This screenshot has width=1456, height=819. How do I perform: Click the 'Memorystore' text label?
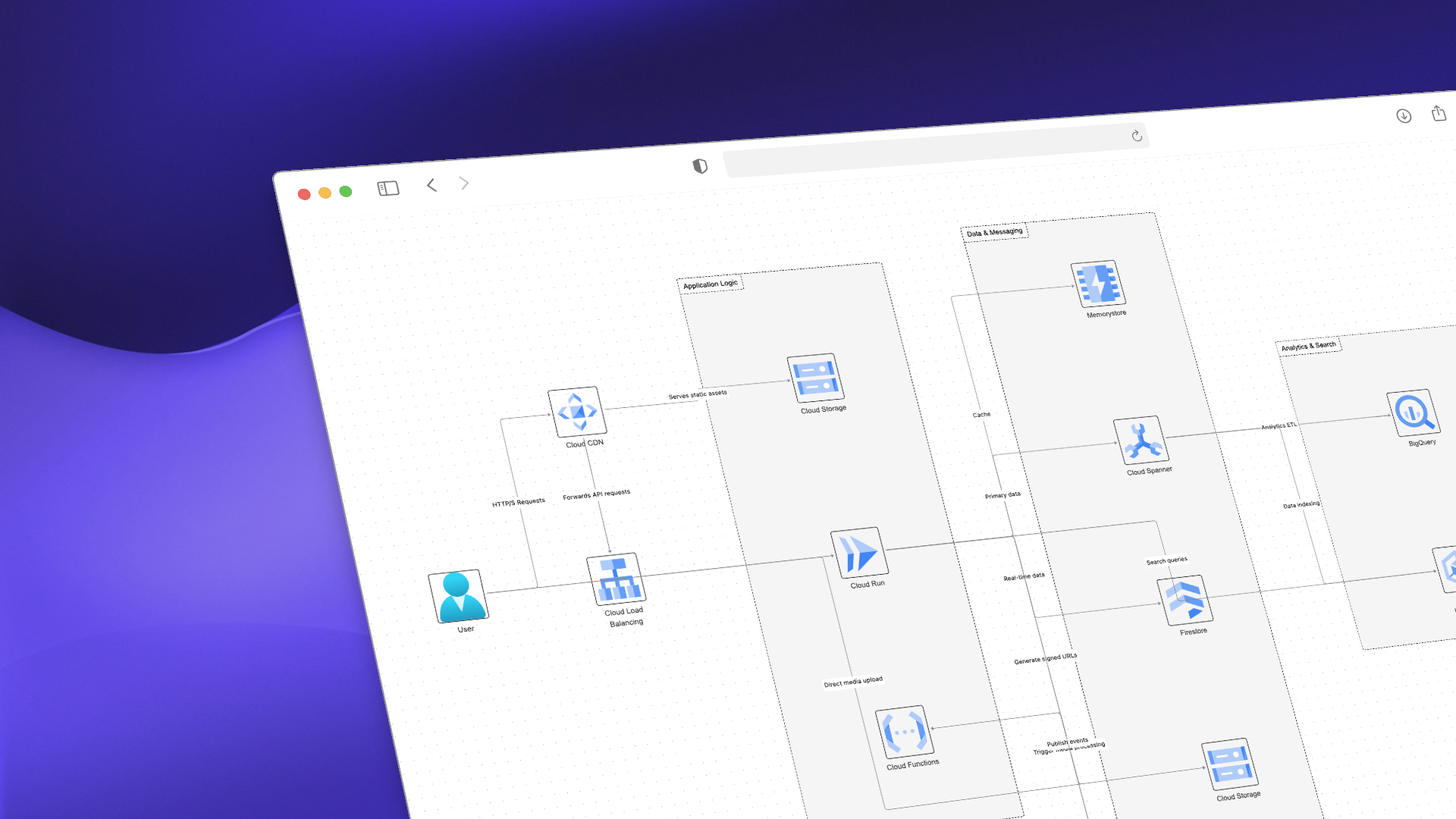1106,314
